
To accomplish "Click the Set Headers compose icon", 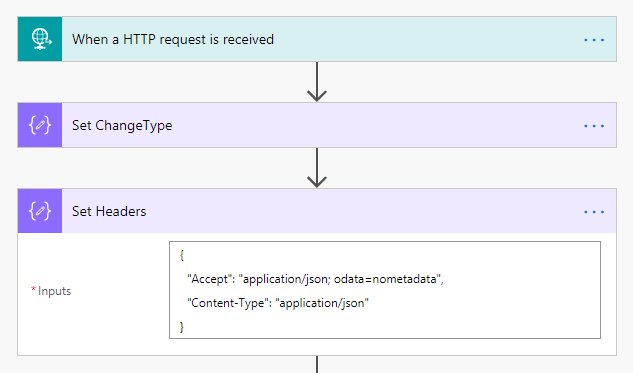I will [x=40, y=211].
